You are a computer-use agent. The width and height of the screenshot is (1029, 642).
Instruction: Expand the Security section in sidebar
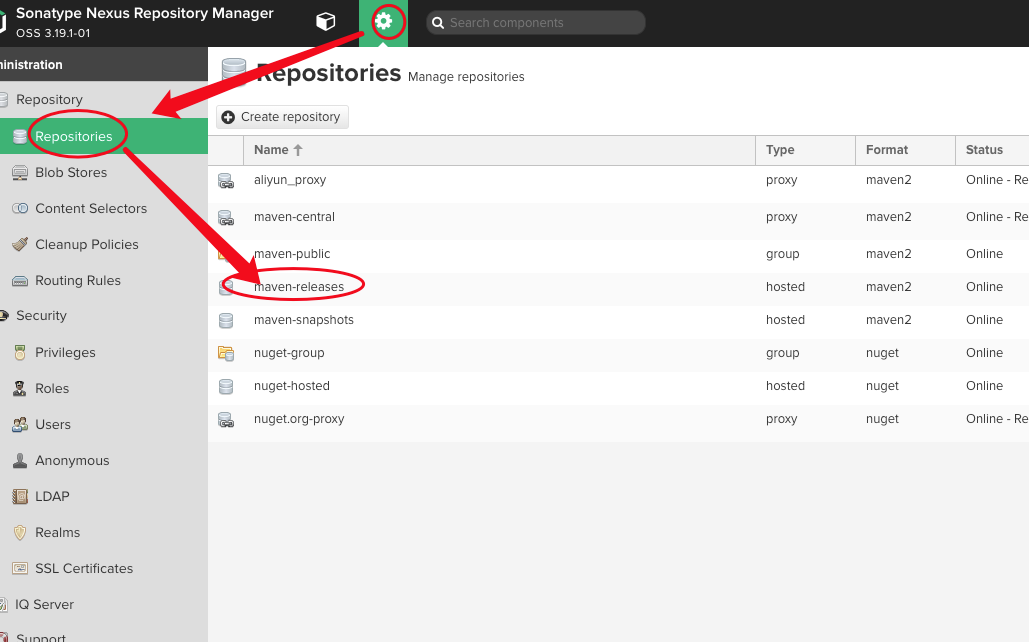(x=104, y=316)
